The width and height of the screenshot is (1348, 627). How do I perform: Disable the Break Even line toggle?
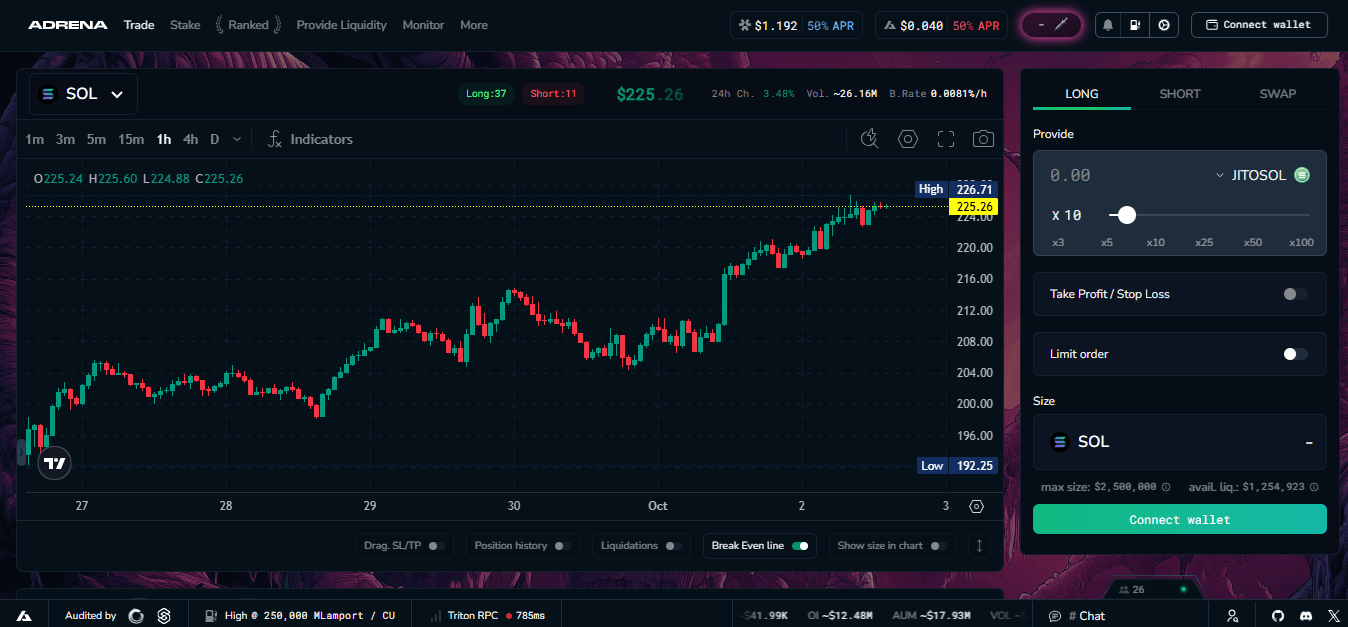[800, 546]
